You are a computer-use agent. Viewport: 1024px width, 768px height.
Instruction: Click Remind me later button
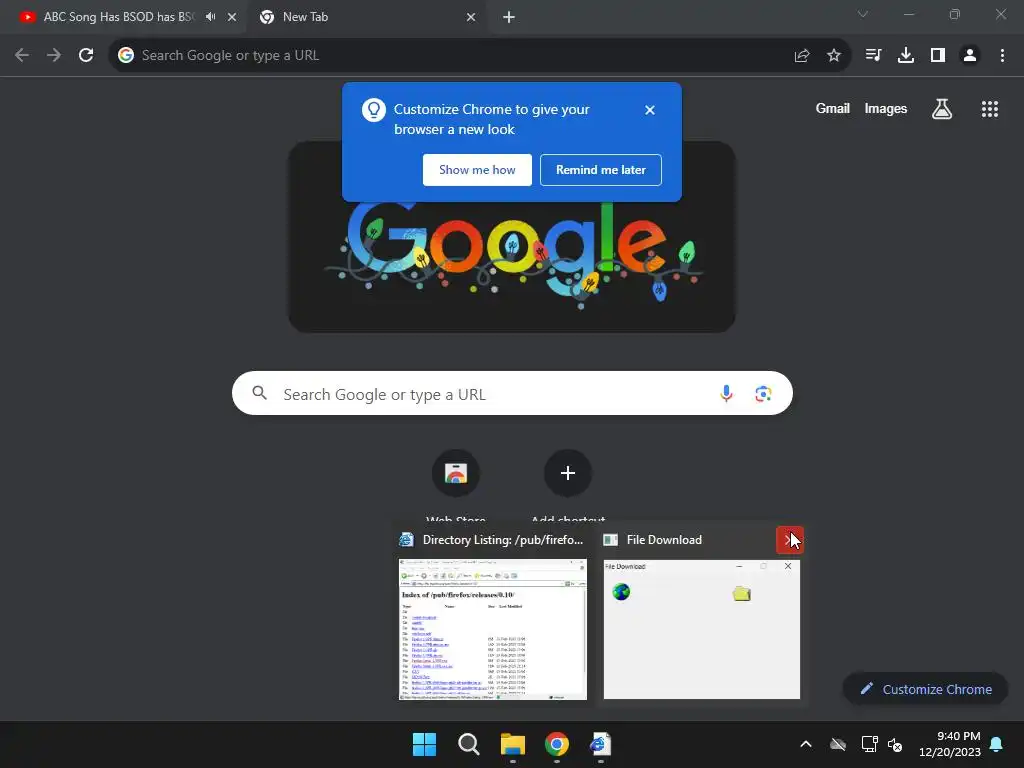601,170
